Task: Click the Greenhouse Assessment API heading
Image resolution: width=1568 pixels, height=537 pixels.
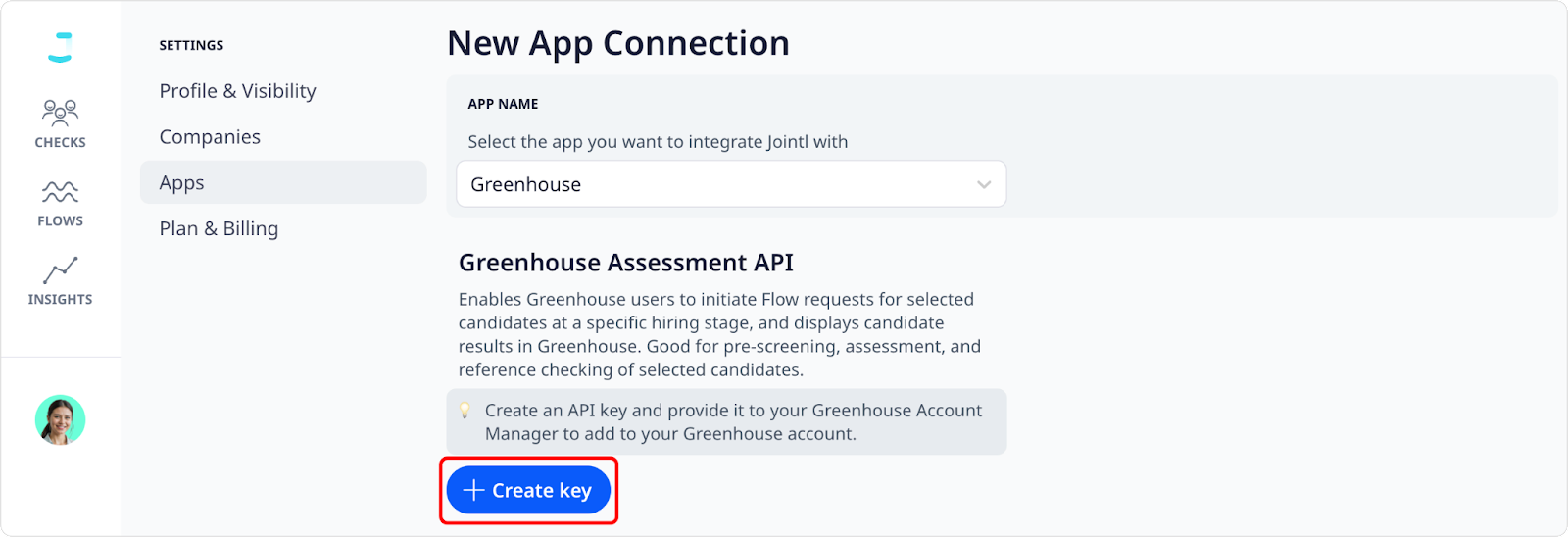Action: [x=626, y=263]
